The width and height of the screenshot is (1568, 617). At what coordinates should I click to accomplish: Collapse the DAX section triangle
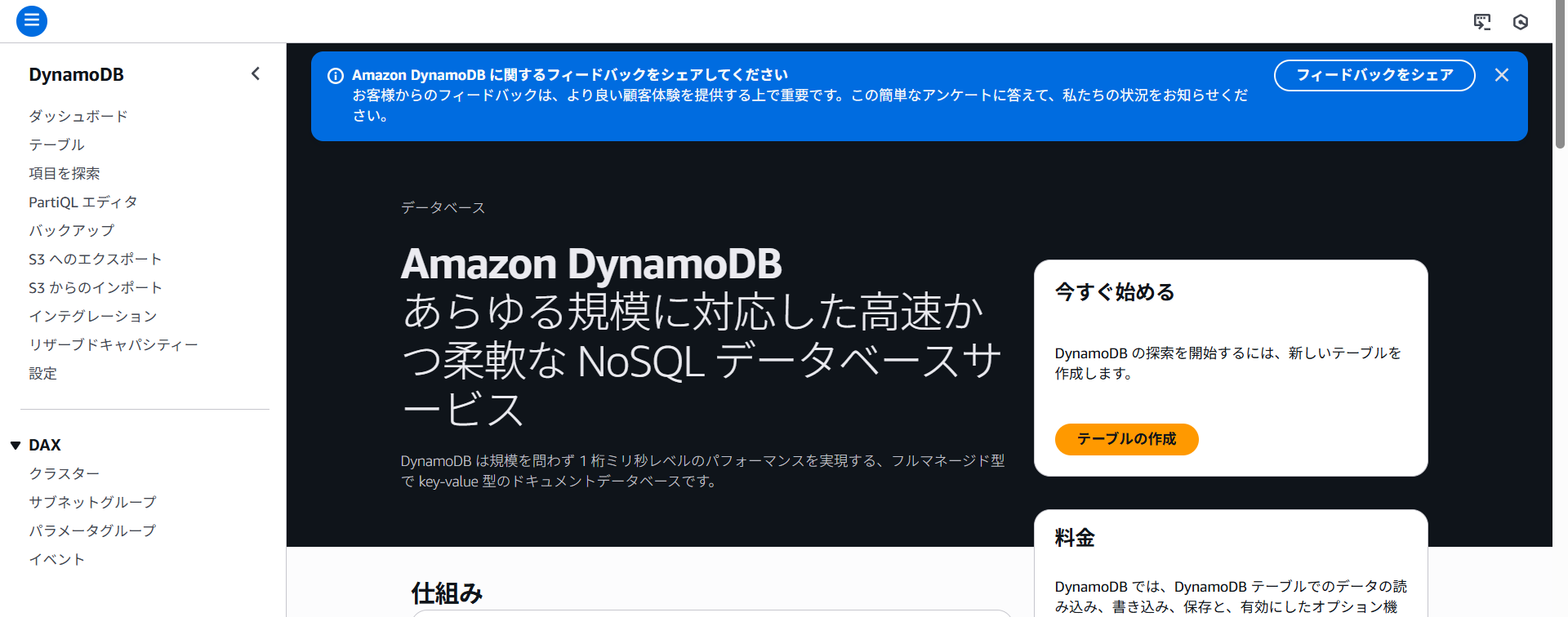pyautogui.click(x=16, y=446)
